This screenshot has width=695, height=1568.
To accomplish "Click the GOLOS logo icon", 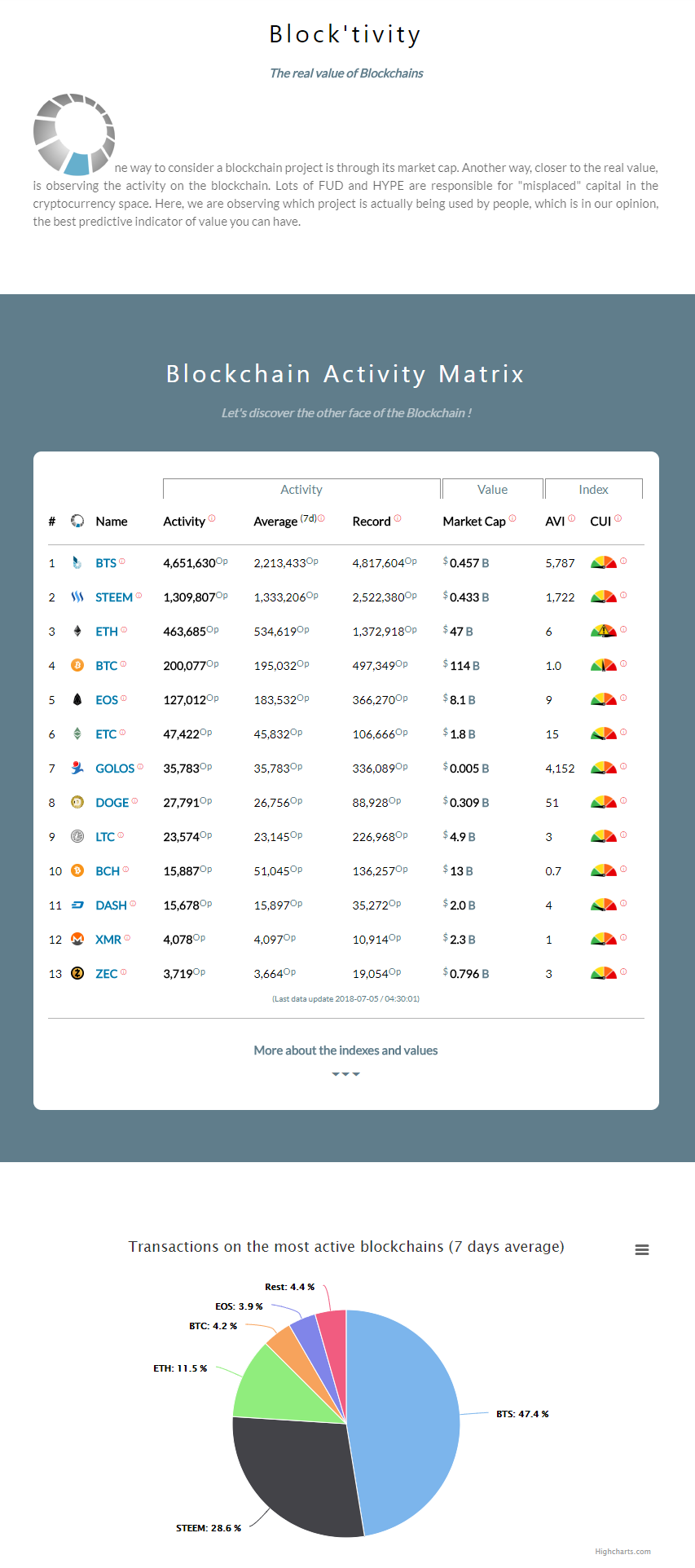I will pyautogui.click(x=77, y=769).
